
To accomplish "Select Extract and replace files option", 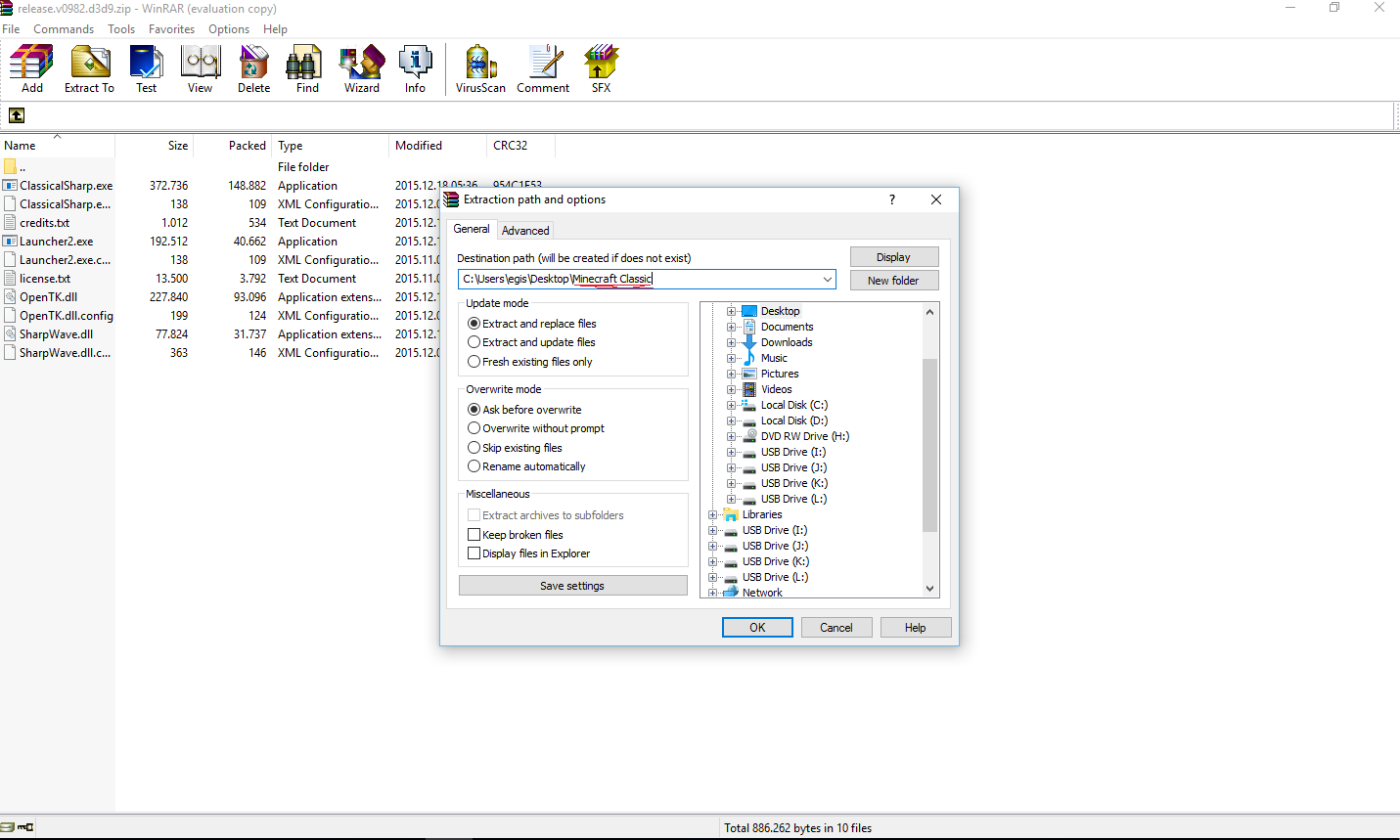I will coord(531,324).
